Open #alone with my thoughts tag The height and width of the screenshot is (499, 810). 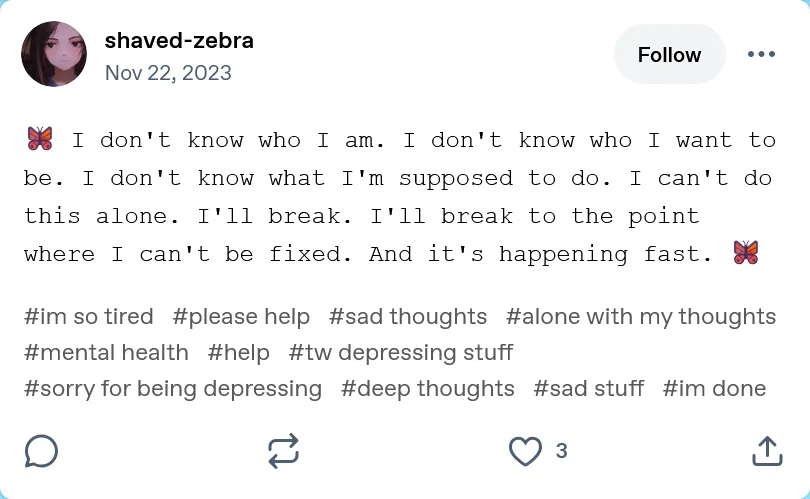(641, 317)
